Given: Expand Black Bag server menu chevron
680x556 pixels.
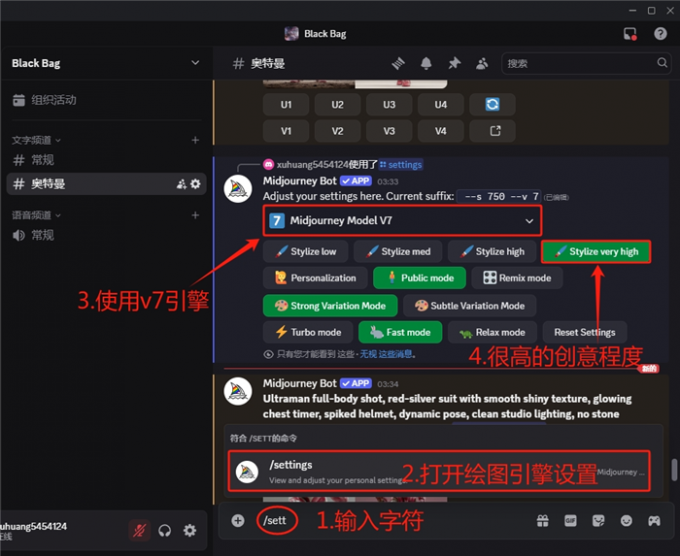Looking at the screenshot, I should click(195, 63).
